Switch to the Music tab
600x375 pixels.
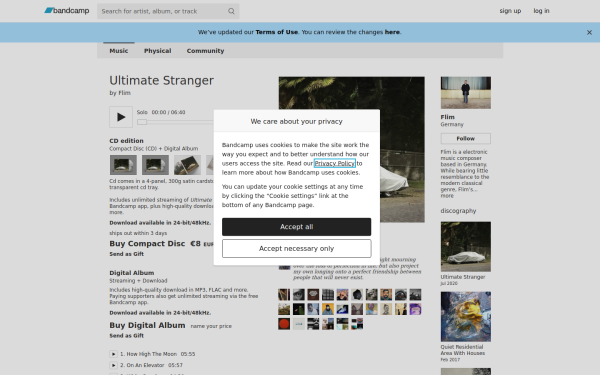(x=119, y=51)
